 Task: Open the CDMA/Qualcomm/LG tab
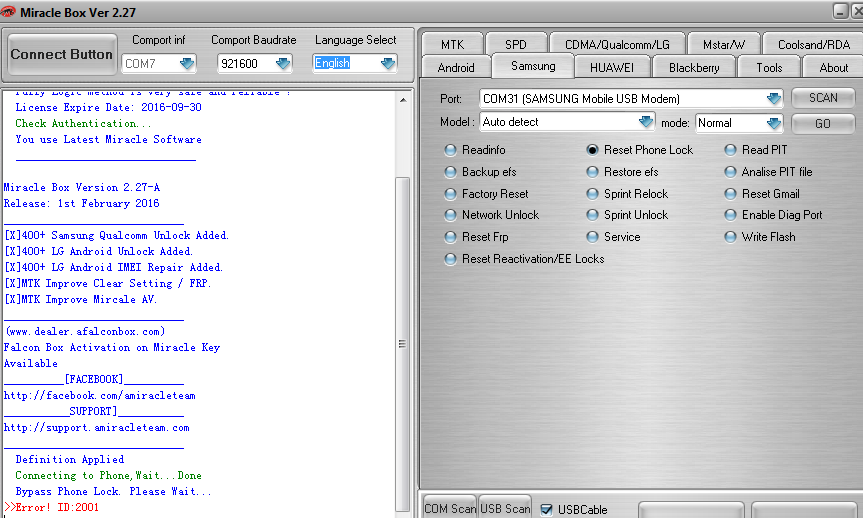pyautogui.click(x=617, y=44)
